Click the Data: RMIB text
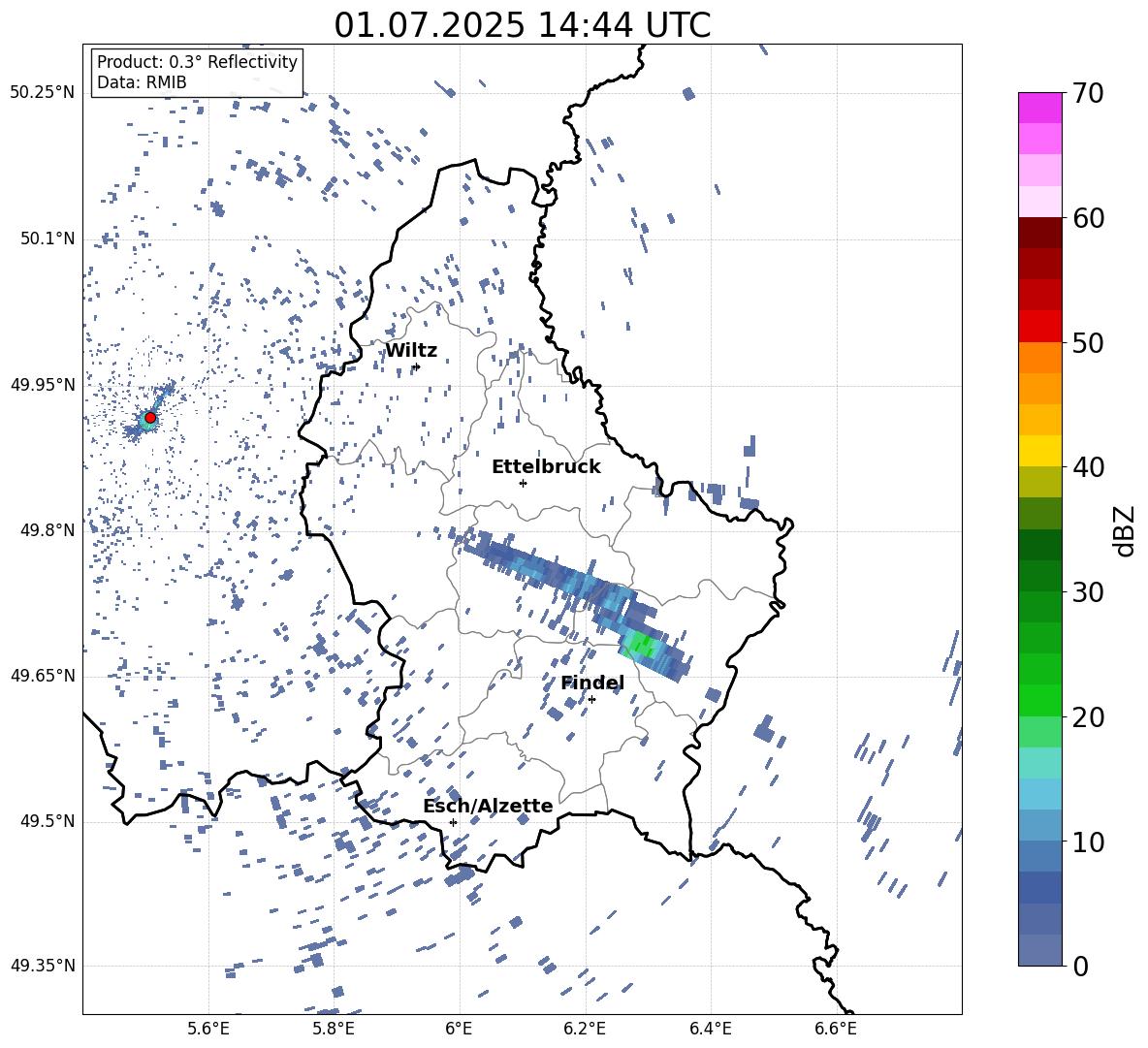 click(142, 82)
